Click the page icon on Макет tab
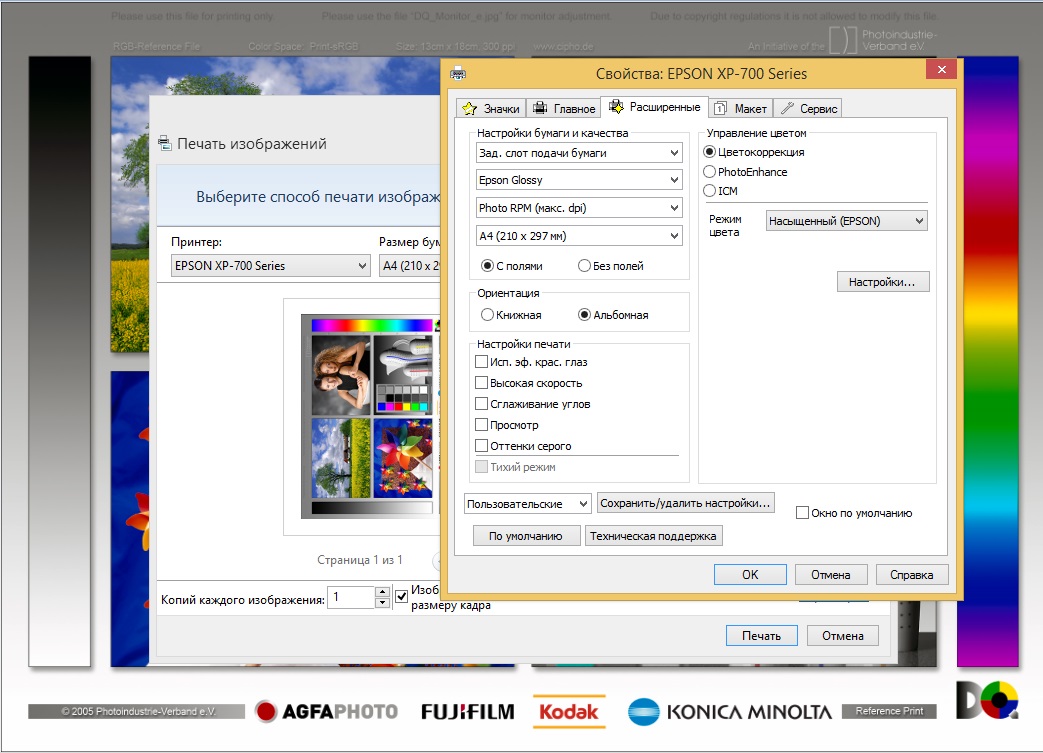 pos(720,108)
